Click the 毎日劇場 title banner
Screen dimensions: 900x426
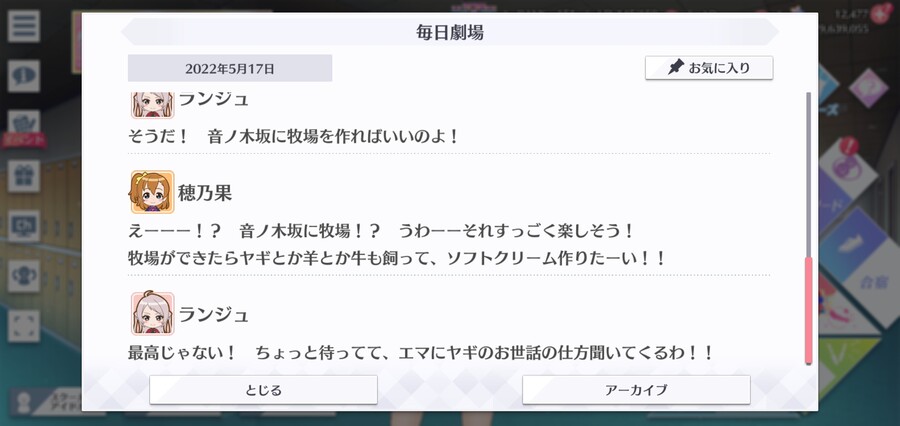pyautogui.click(x=450, y=32)
